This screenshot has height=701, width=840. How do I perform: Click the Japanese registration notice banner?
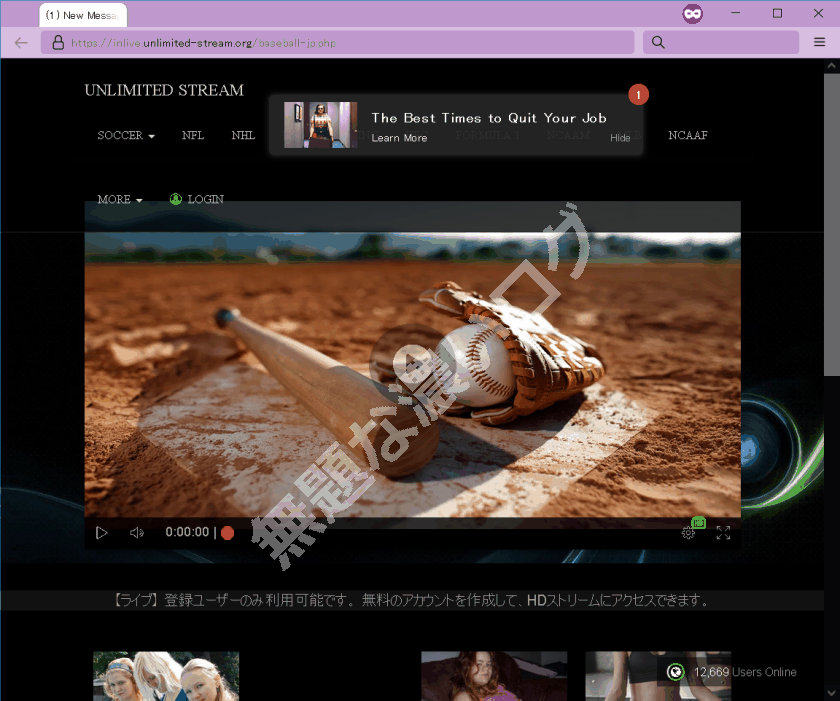[412, 600]
